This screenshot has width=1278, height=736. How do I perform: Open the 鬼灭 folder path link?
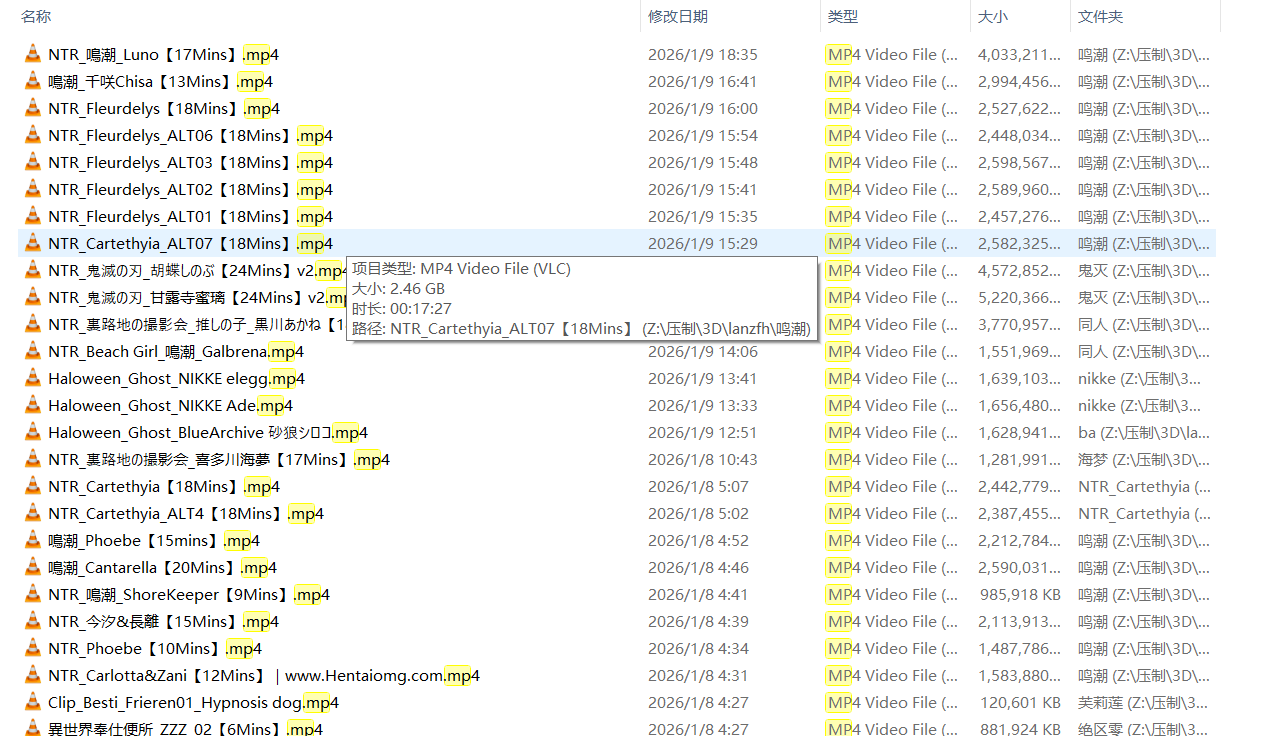[x=1090, y=270]
